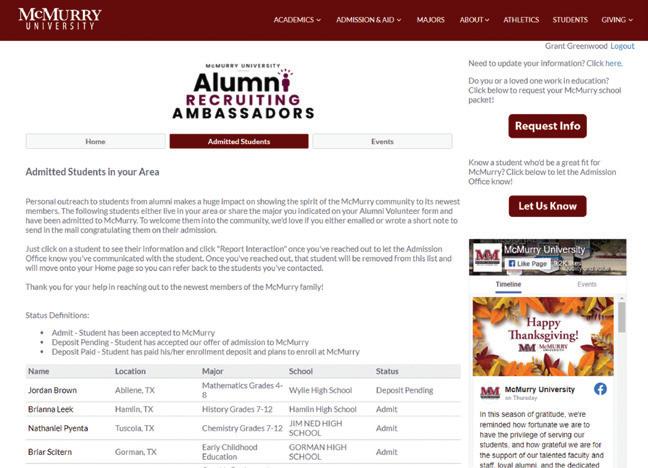Image resolution: width=648 pixels, height=468 pixels.
Task: Click the MM profile logo in Facebook widget
Action: point(487,257)
